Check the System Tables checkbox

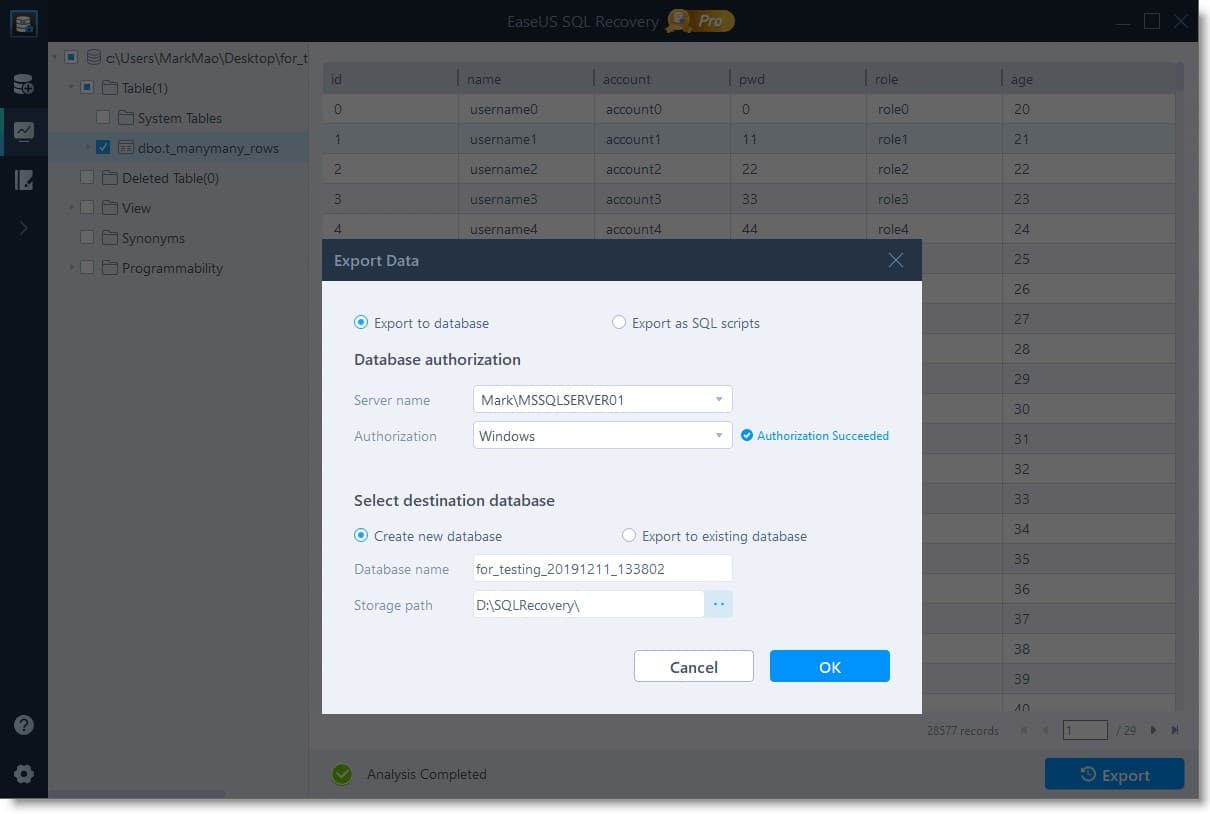(x=102, y=118)
